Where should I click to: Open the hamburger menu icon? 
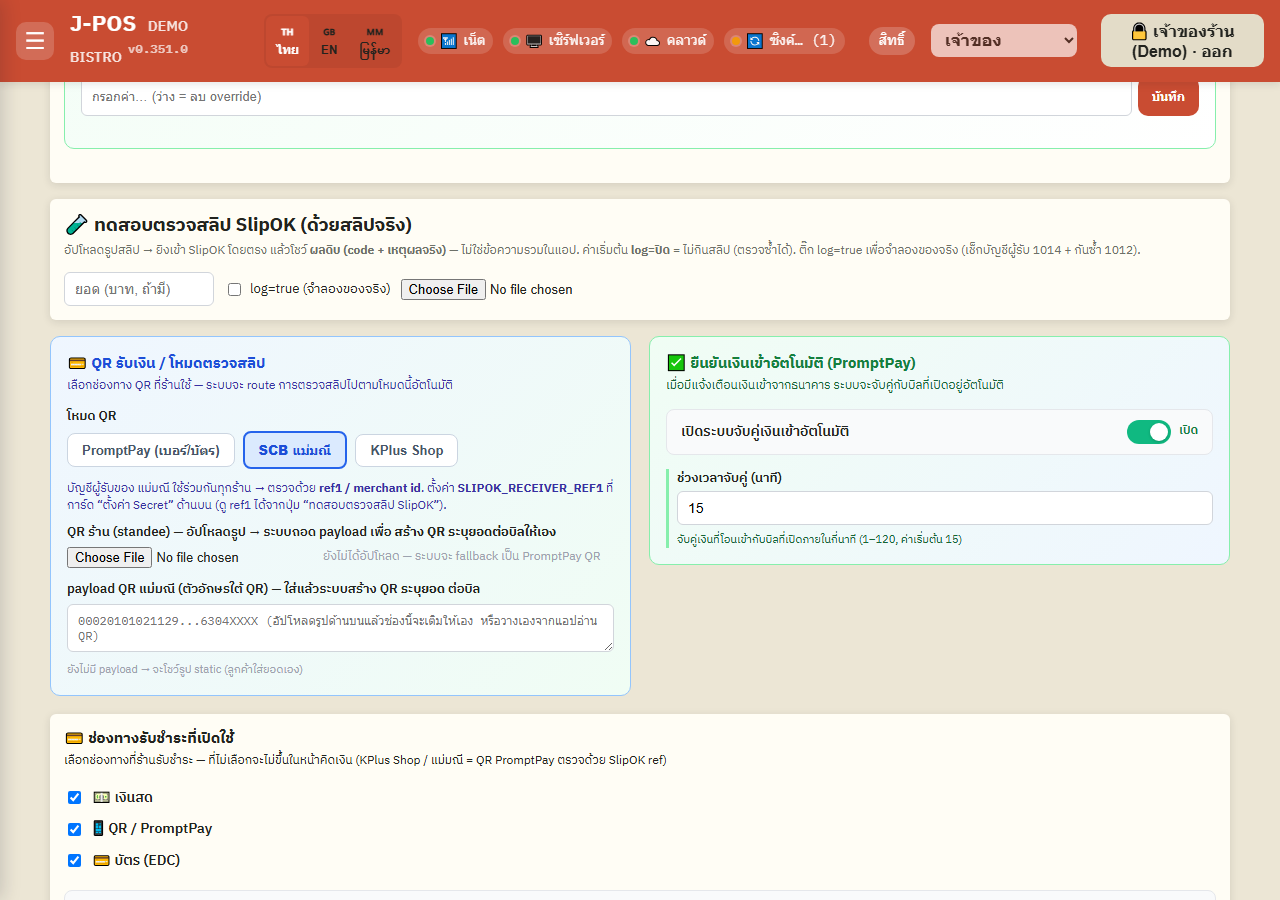[35, 41]
